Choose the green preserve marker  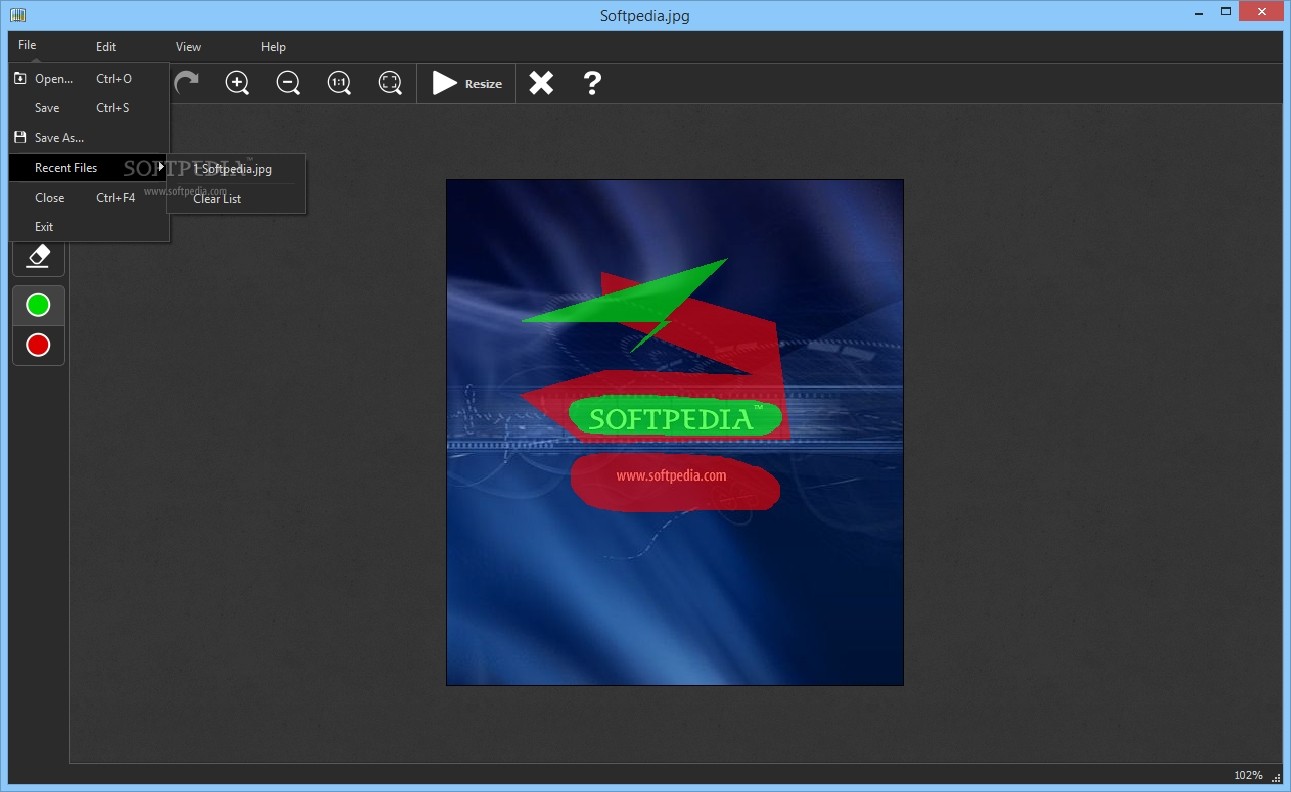[38, 305]
